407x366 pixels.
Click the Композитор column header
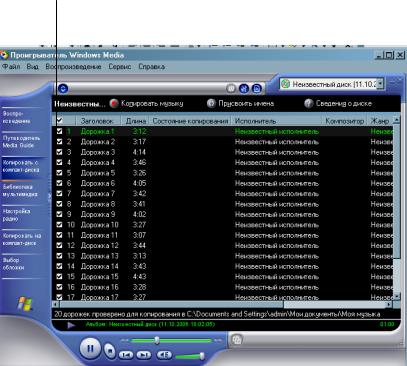coord(345,121)
